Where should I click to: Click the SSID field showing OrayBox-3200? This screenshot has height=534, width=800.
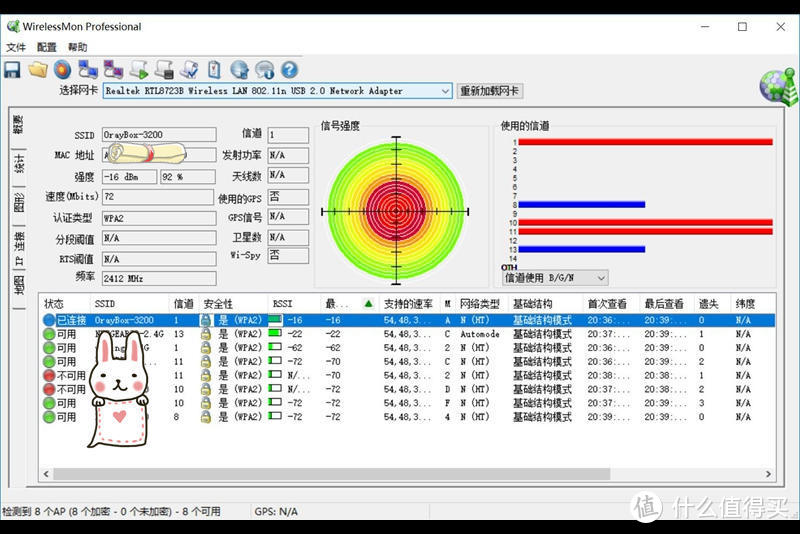click(158, 135)
